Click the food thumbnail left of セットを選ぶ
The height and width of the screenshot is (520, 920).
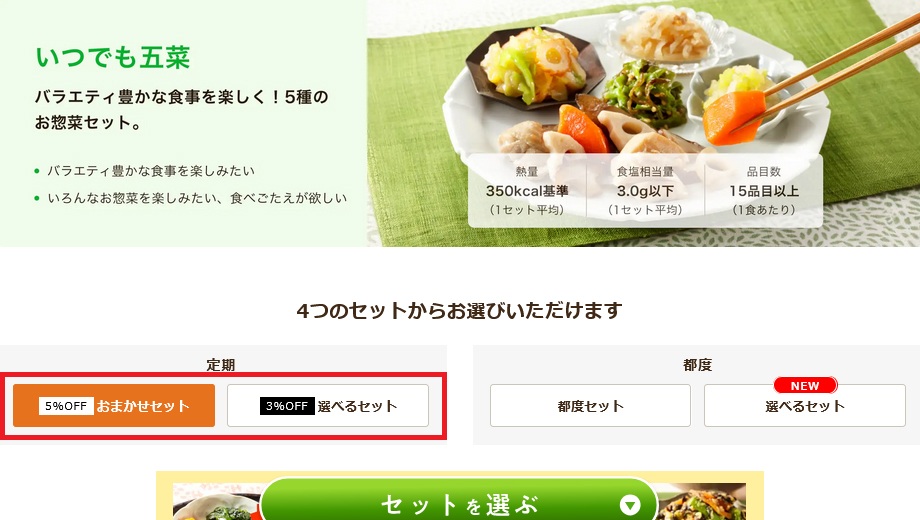click(x=216, y=502)
